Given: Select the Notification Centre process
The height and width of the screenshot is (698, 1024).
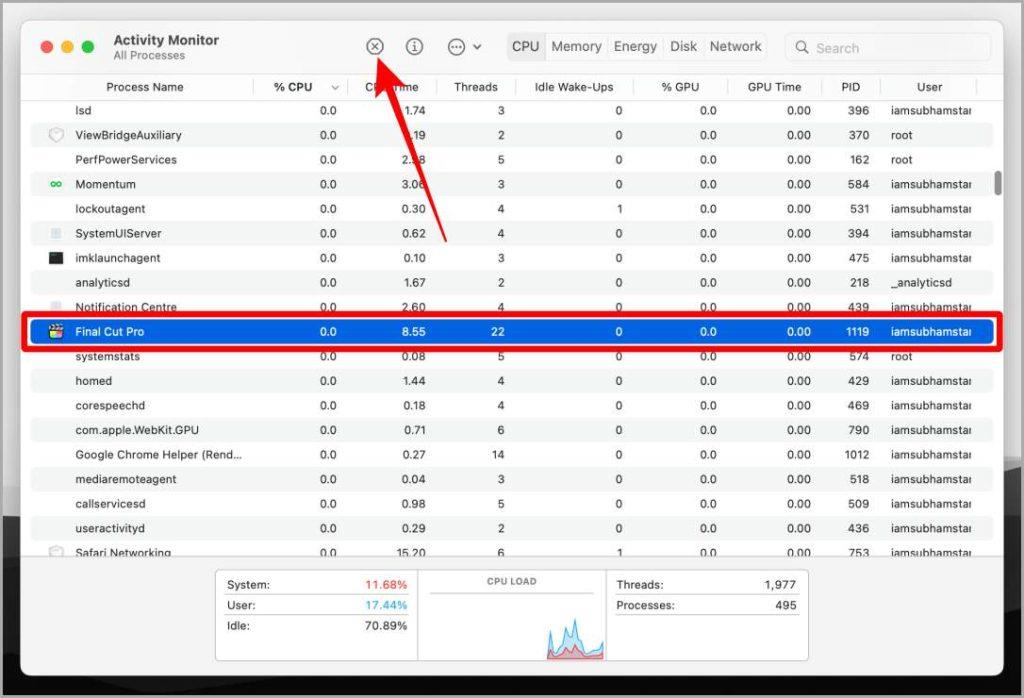Looking at the screenshot, I should 125,307.
